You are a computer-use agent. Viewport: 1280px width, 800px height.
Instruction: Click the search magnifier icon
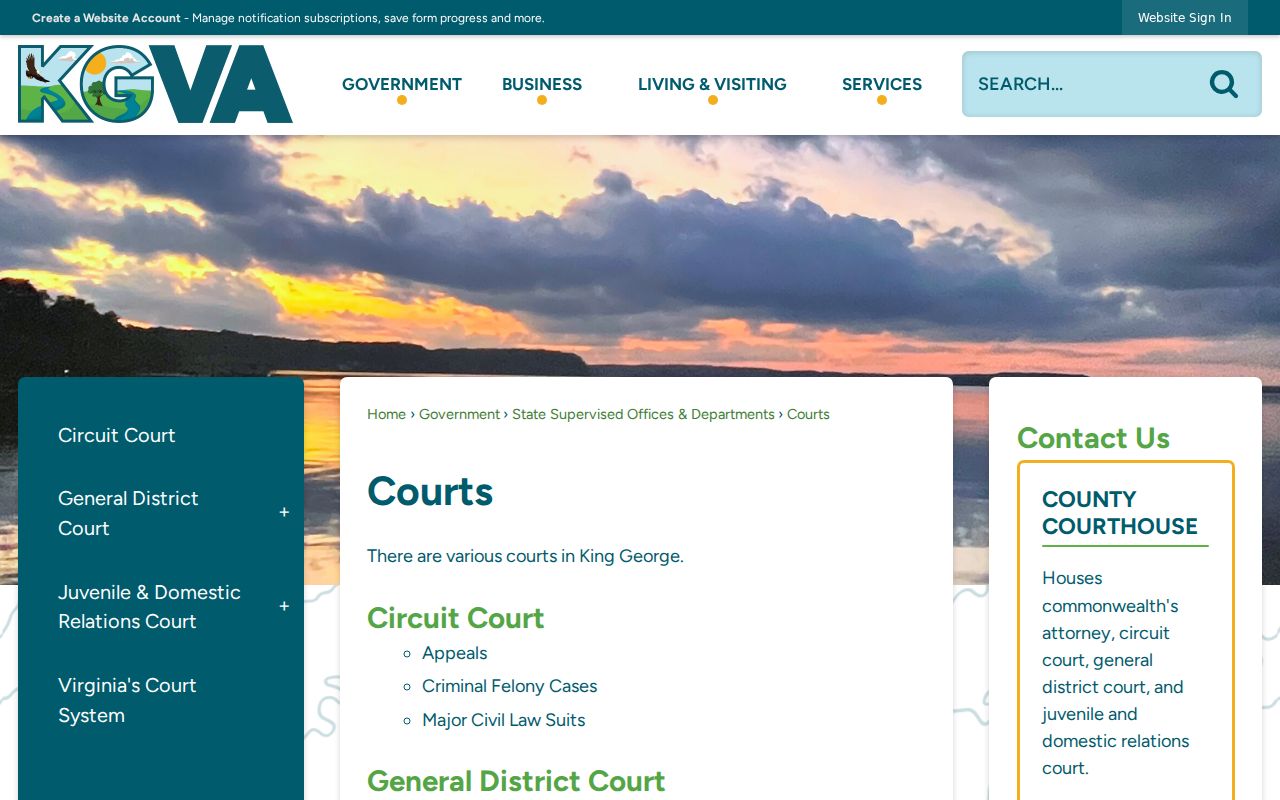tap(1223, 84)
